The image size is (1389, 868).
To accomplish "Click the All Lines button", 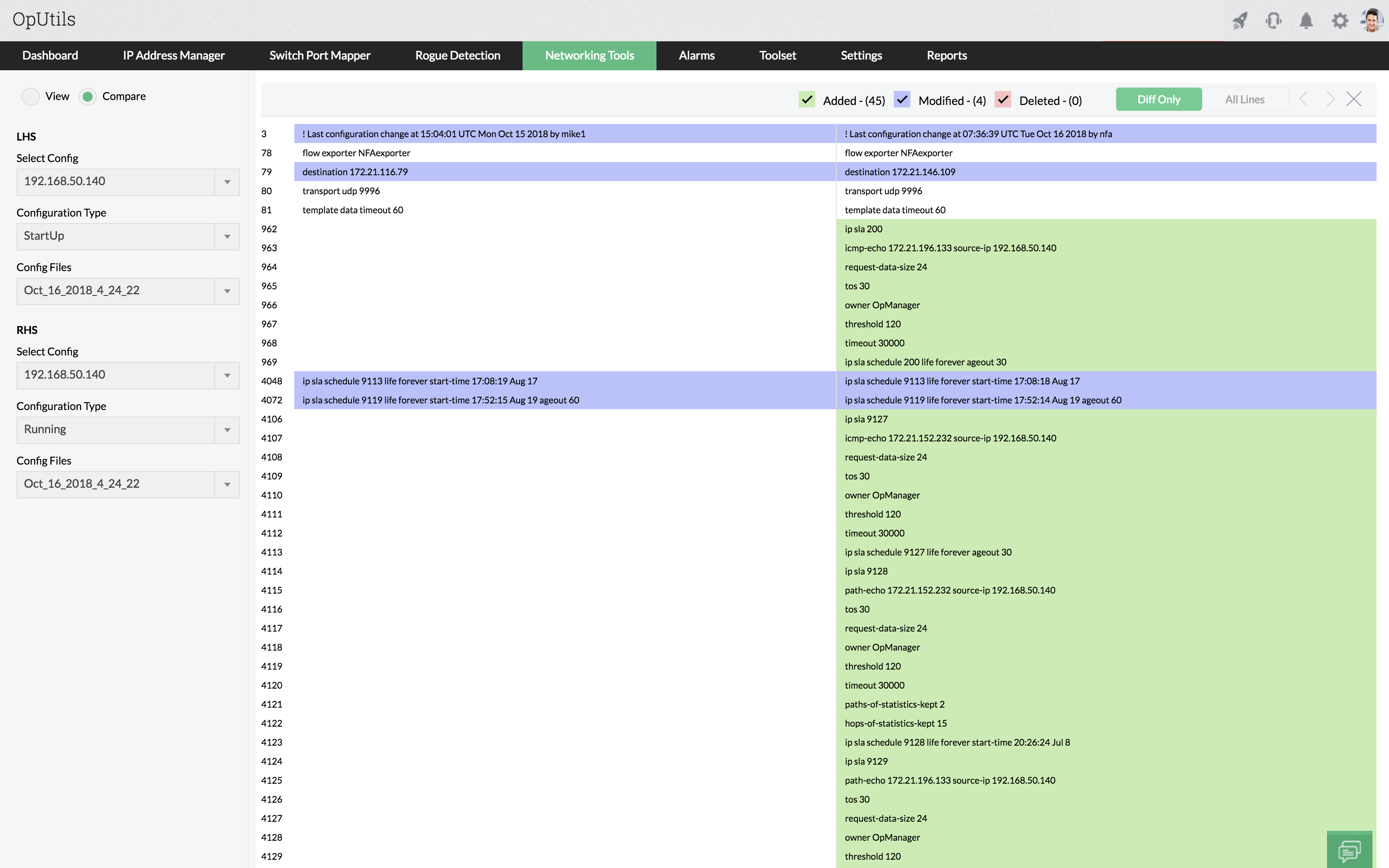I will [x=1244, y=99].
